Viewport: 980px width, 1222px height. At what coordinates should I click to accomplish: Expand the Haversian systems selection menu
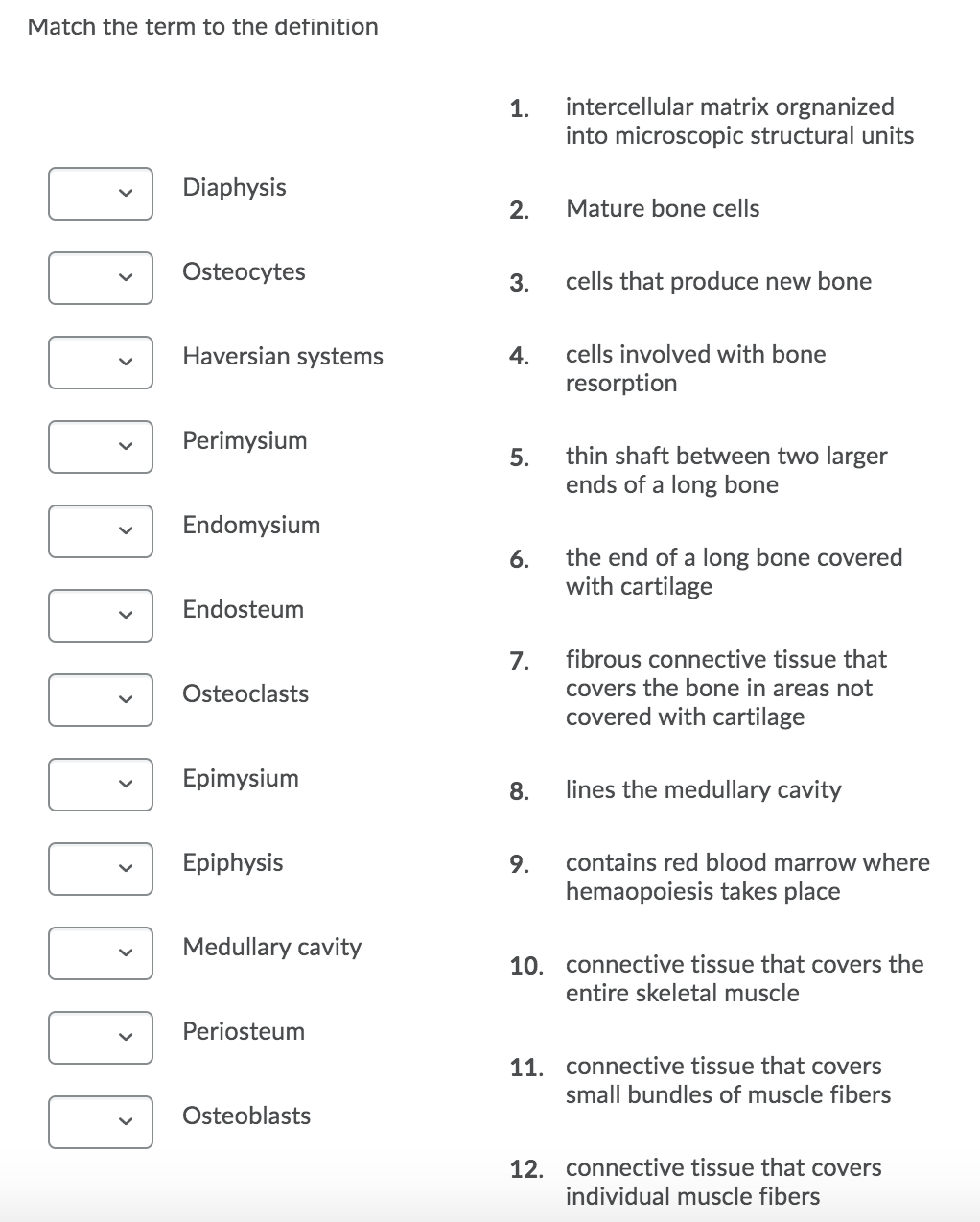pyautogui.click(x=101, y=363)
